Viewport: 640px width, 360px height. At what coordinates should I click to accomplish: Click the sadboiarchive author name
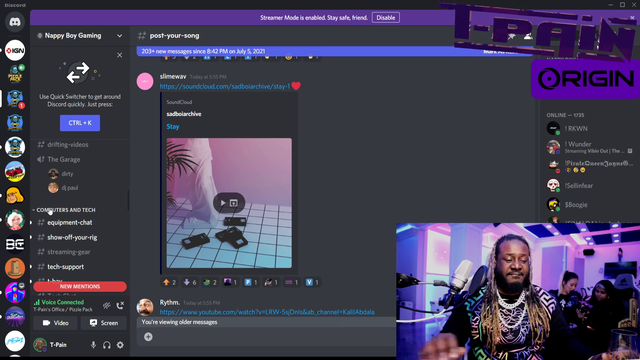tap(184, 114)
